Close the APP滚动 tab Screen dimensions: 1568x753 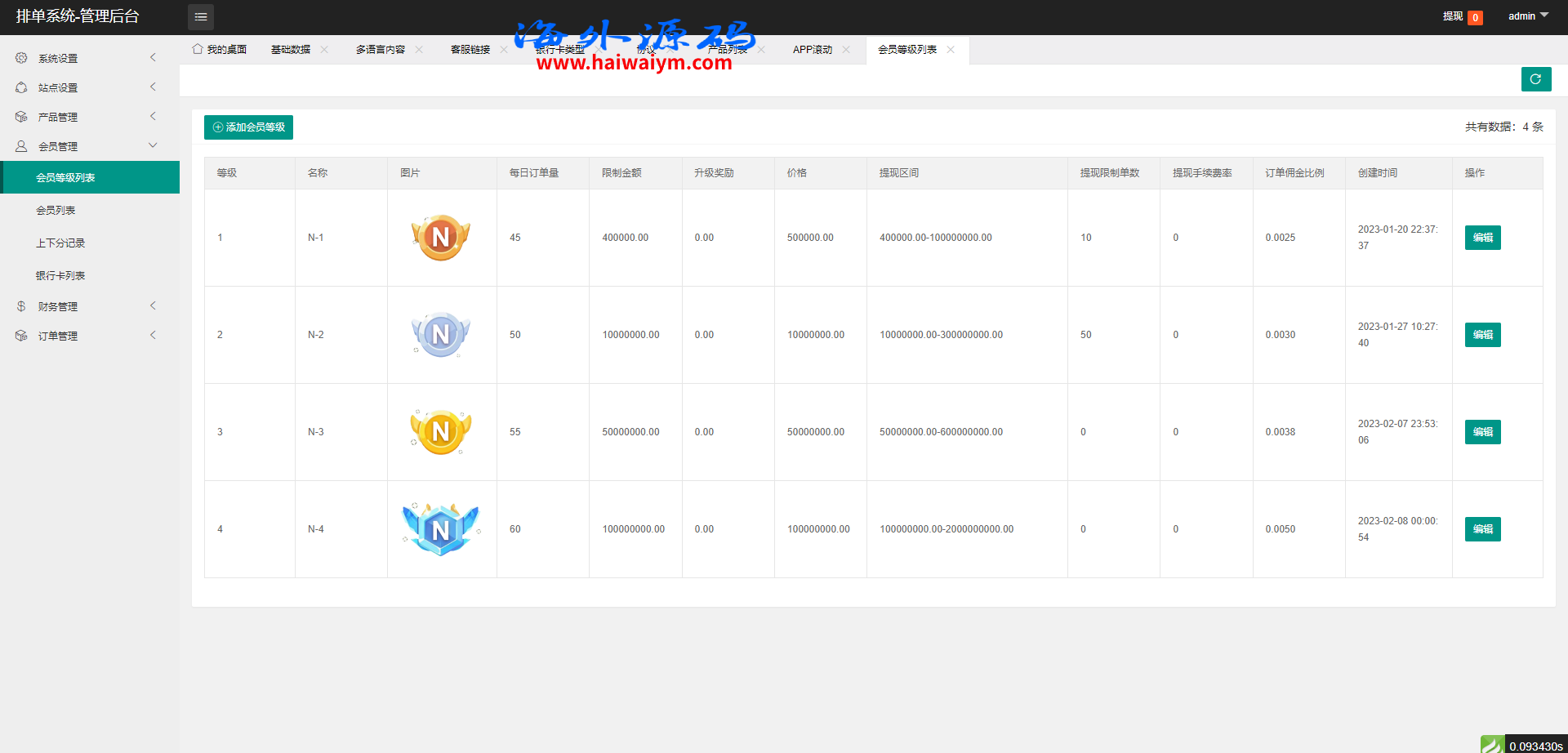[846, 50]
